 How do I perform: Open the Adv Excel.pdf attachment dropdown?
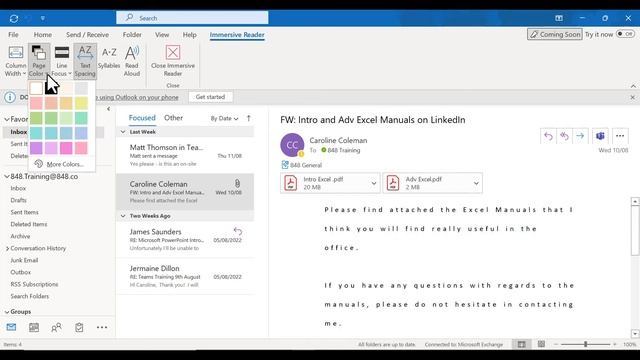coord(476,183)
